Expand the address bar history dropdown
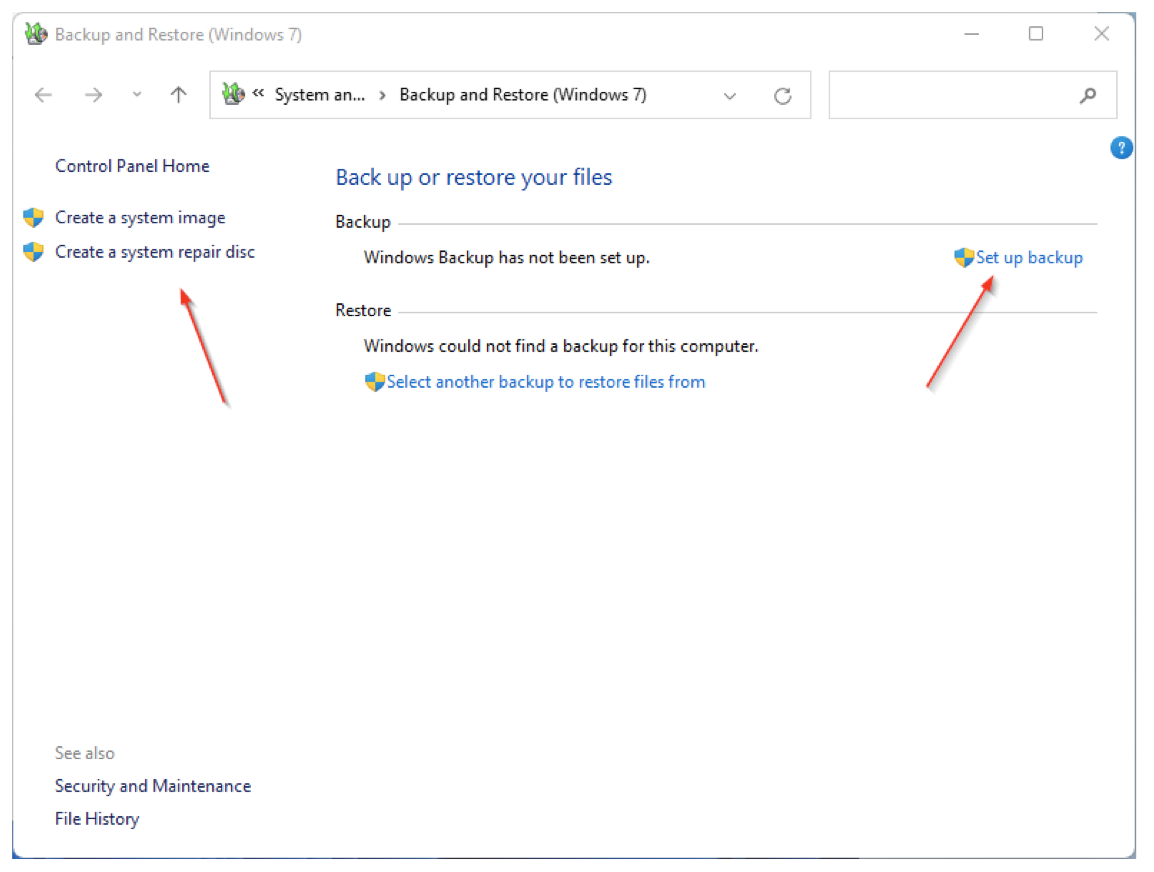The height and width of the screenshot is (872, 1154). (x=729, y=96)
